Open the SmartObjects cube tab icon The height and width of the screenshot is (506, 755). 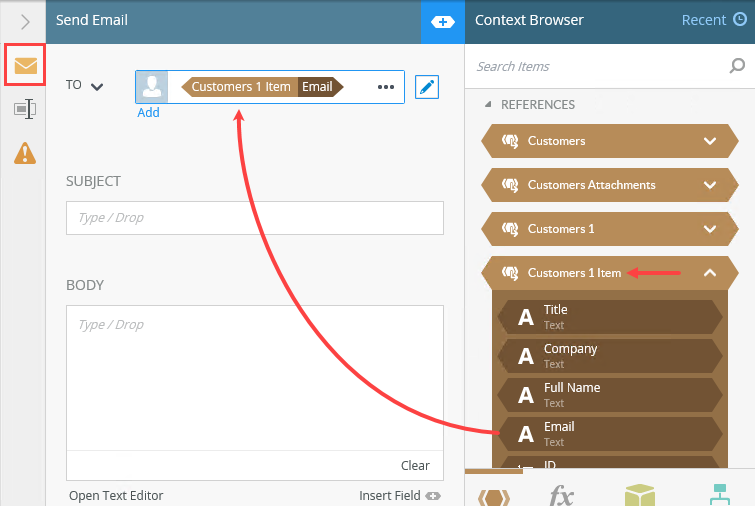(639, 495)
